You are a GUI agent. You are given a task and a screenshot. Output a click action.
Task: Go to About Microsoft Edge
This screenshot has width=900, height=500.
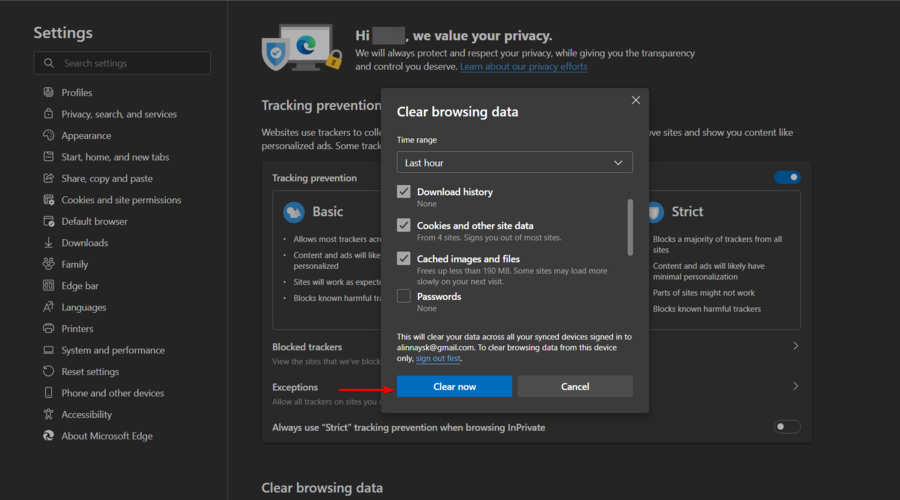[x=107, y=436]
